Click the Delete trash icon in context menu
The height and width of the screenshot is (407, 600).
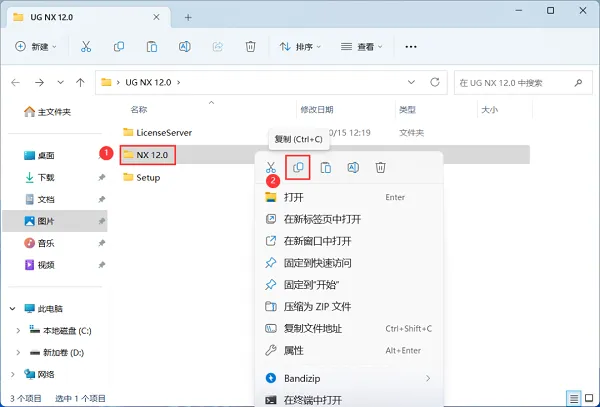pyautogui.click(x=380, y=168)
